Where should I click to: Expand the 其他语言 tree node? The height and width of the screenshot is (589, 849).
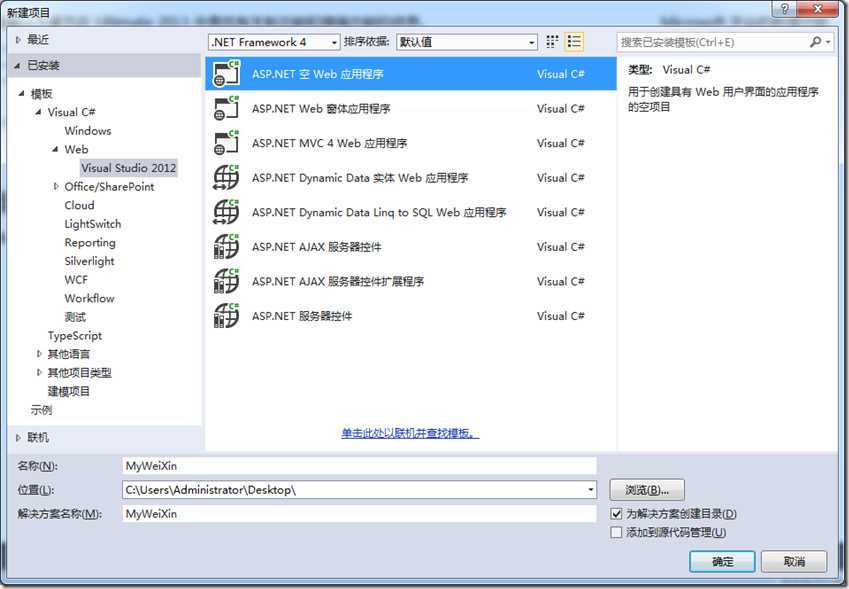[x=39, y=354]
